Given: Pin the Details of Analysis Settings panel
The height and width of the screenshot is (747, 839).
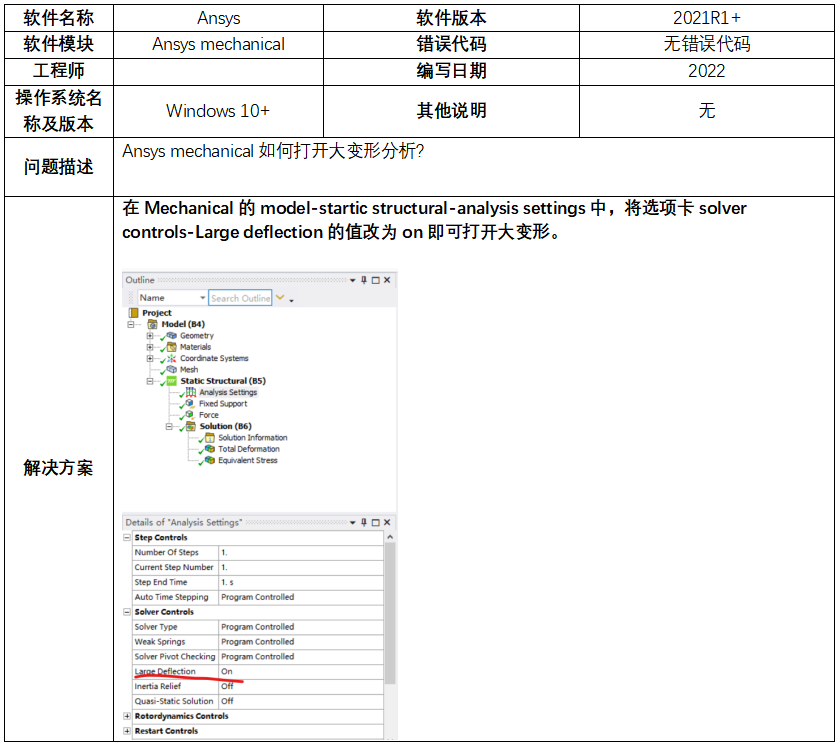Looking at the screenshot, I should pyautogui.click(x=364, y=523).
